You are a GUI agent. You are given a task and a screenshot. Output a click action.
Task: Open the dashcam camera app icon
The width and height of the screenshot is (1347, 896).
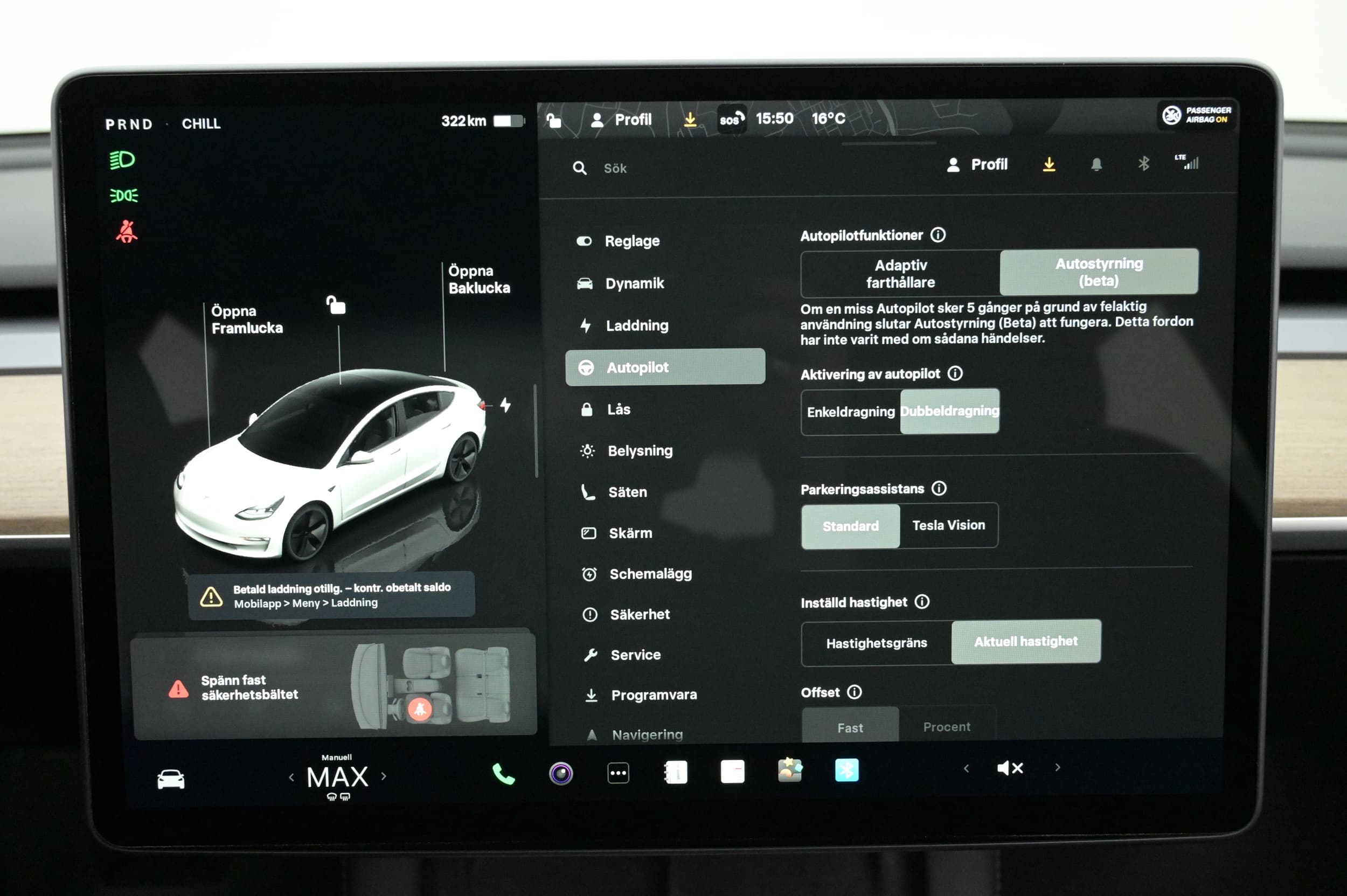(561, 774)
